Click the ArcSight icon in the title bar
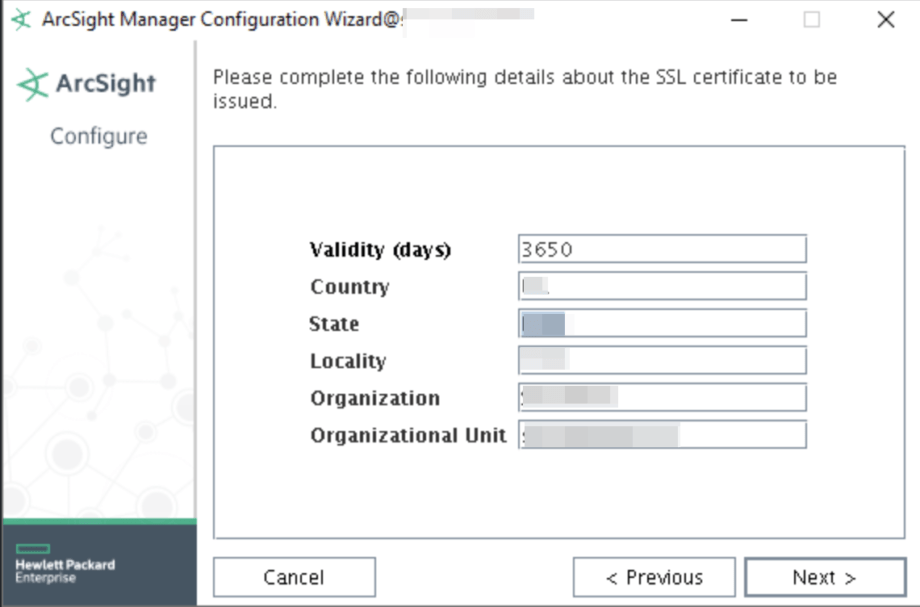 [x=21, y=18]
